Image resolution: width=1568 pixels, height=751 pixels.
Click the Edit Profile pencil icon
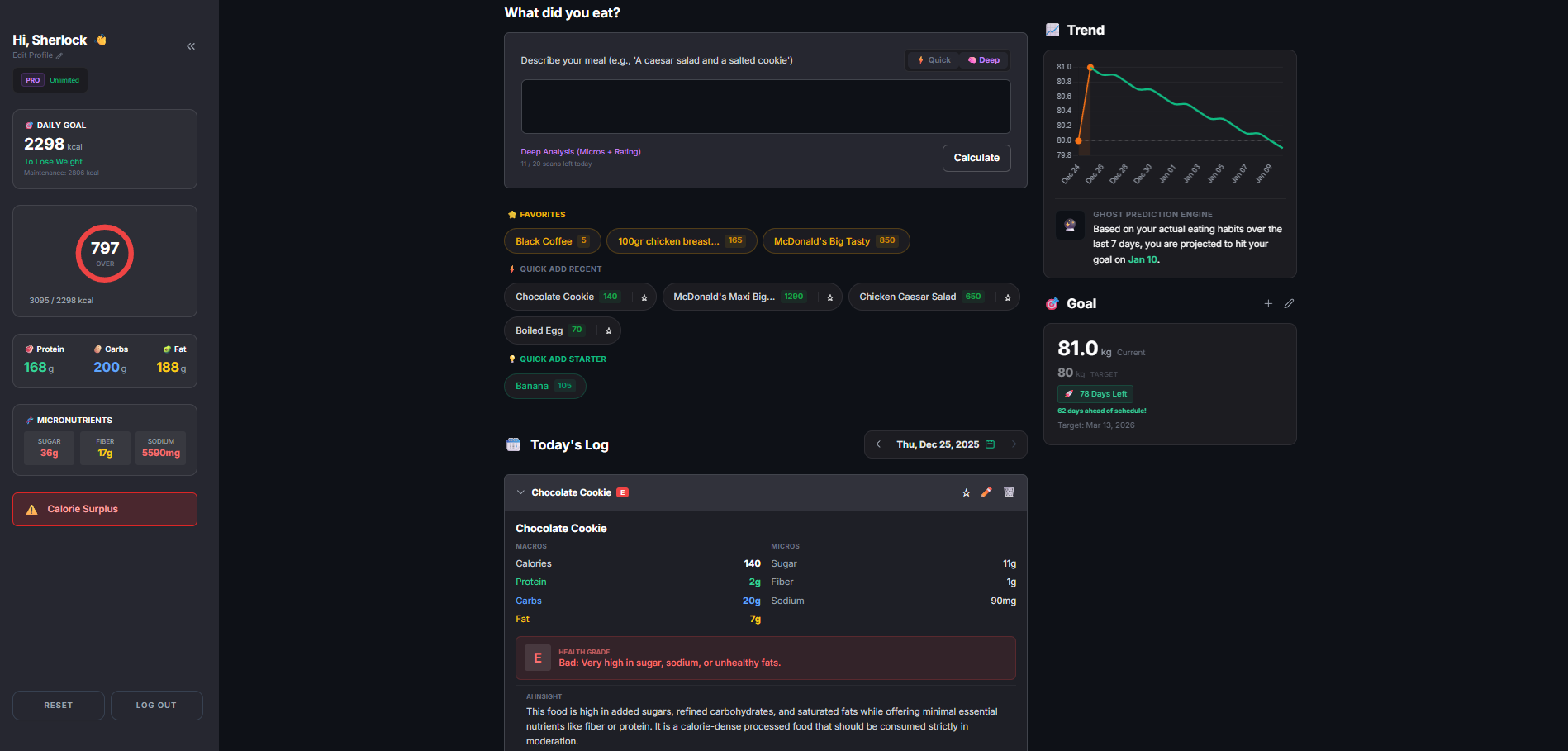(x=59, y=55)
